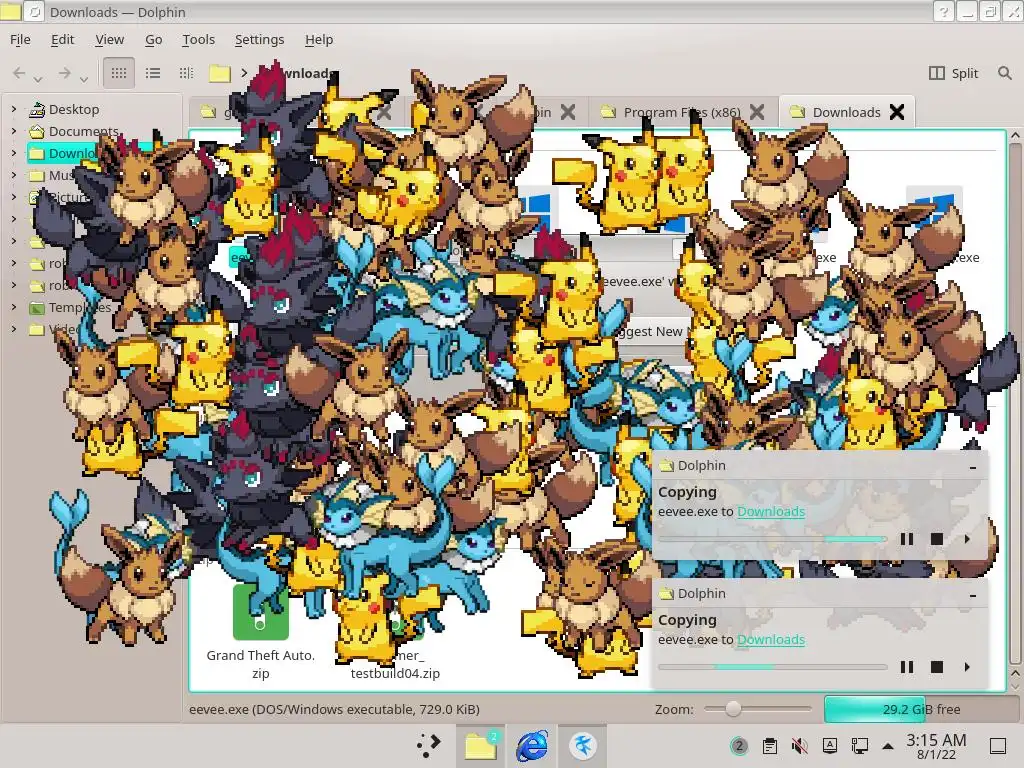Open the Documents folder in the sidebar
Screen dimensions: 1024x768
point(84,131)
